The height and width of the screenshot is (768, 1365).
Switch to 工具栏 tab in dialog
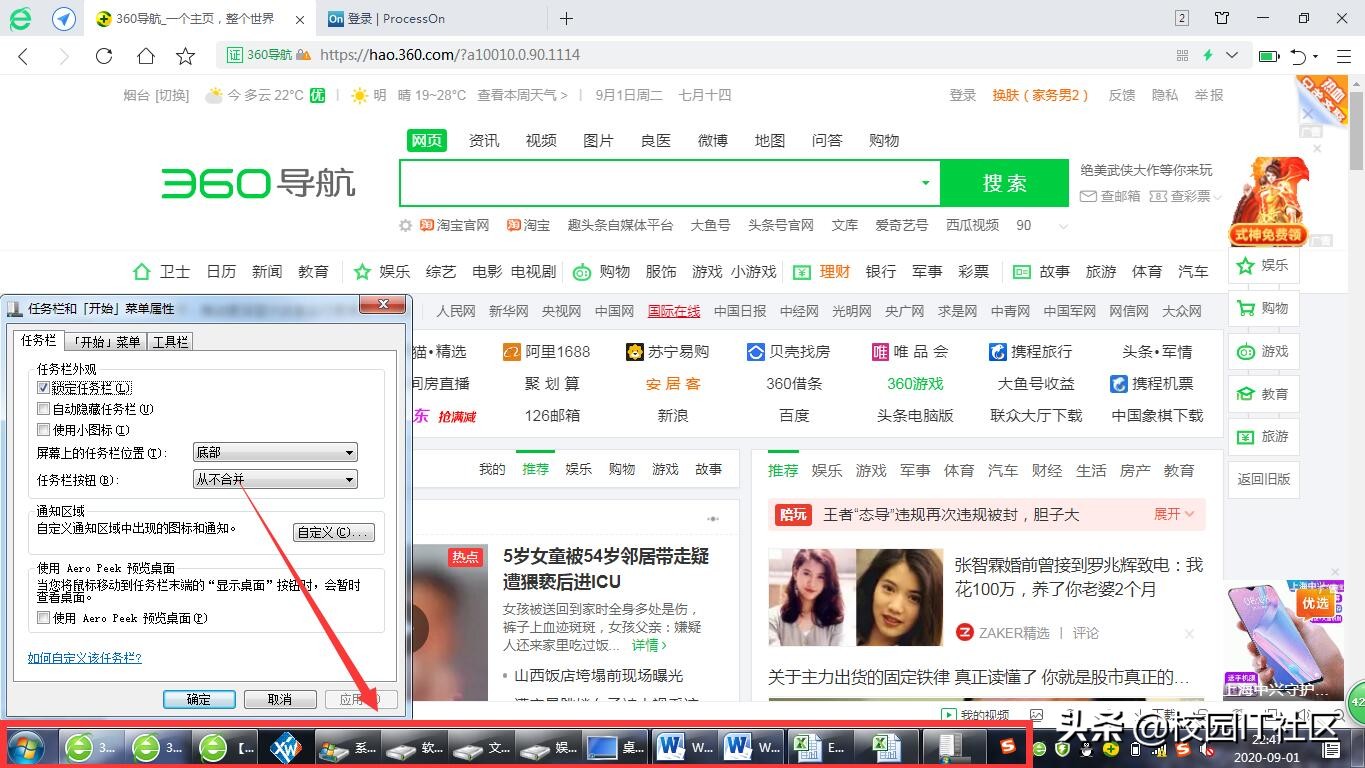(x=170, y=342)
